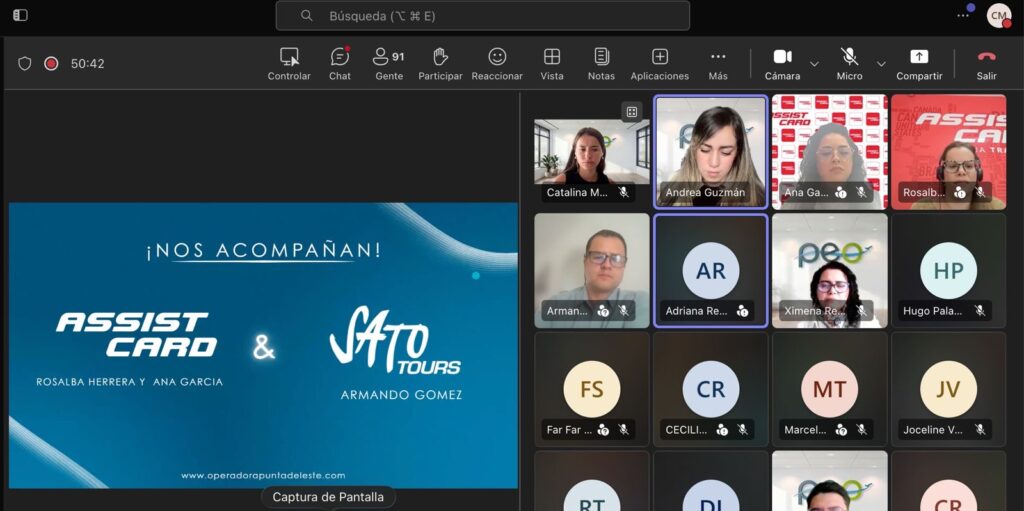Viewport: 1024px width, 511px height.
Task: Click the 50:42 meeting timer
Action: pos(88,63)
